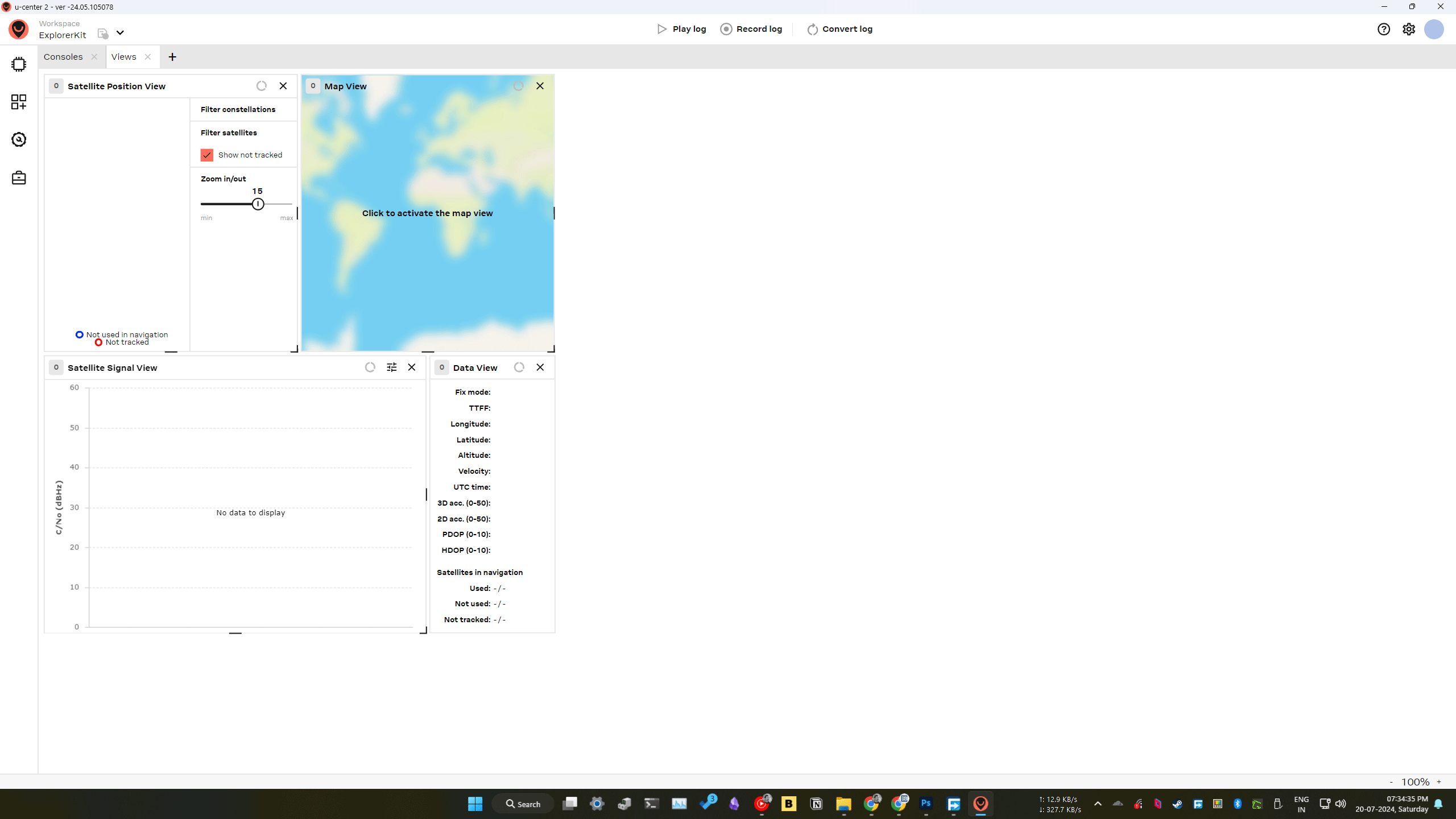Start Play log

[681, 29]
